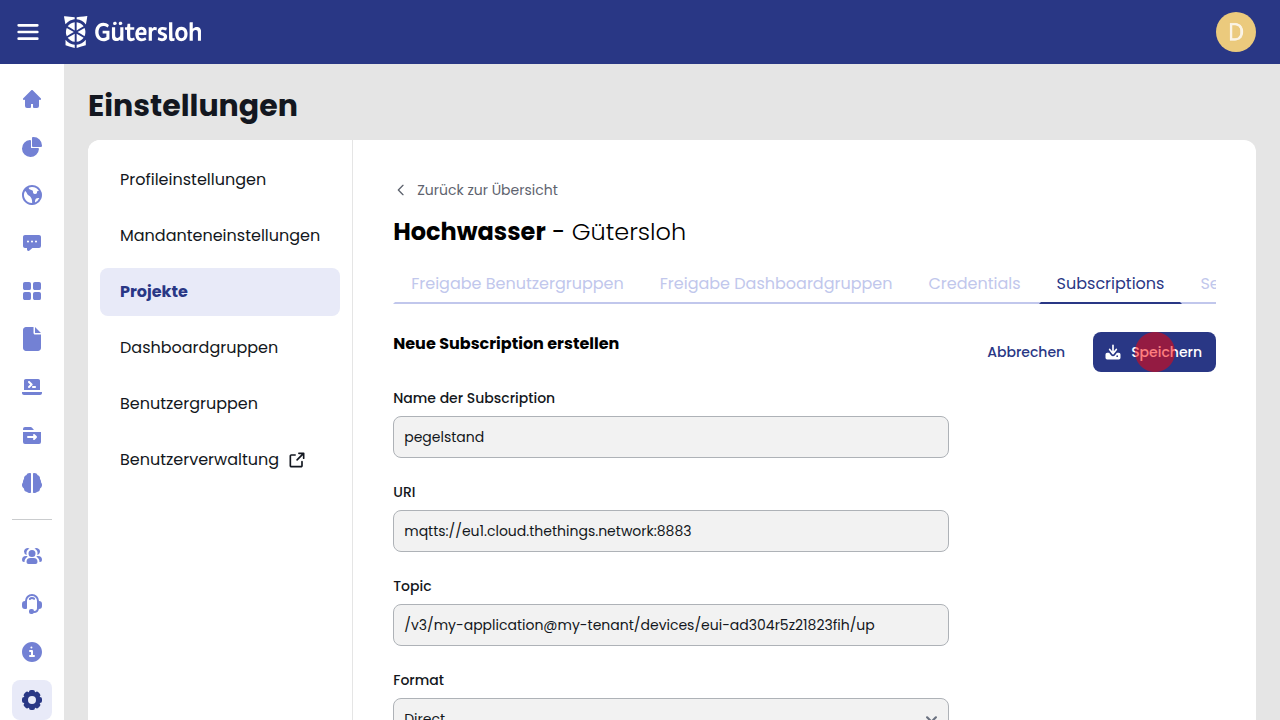Expand the Format dropdown
The height and width of the screenshot is (720, 1280).
(670, 712)
